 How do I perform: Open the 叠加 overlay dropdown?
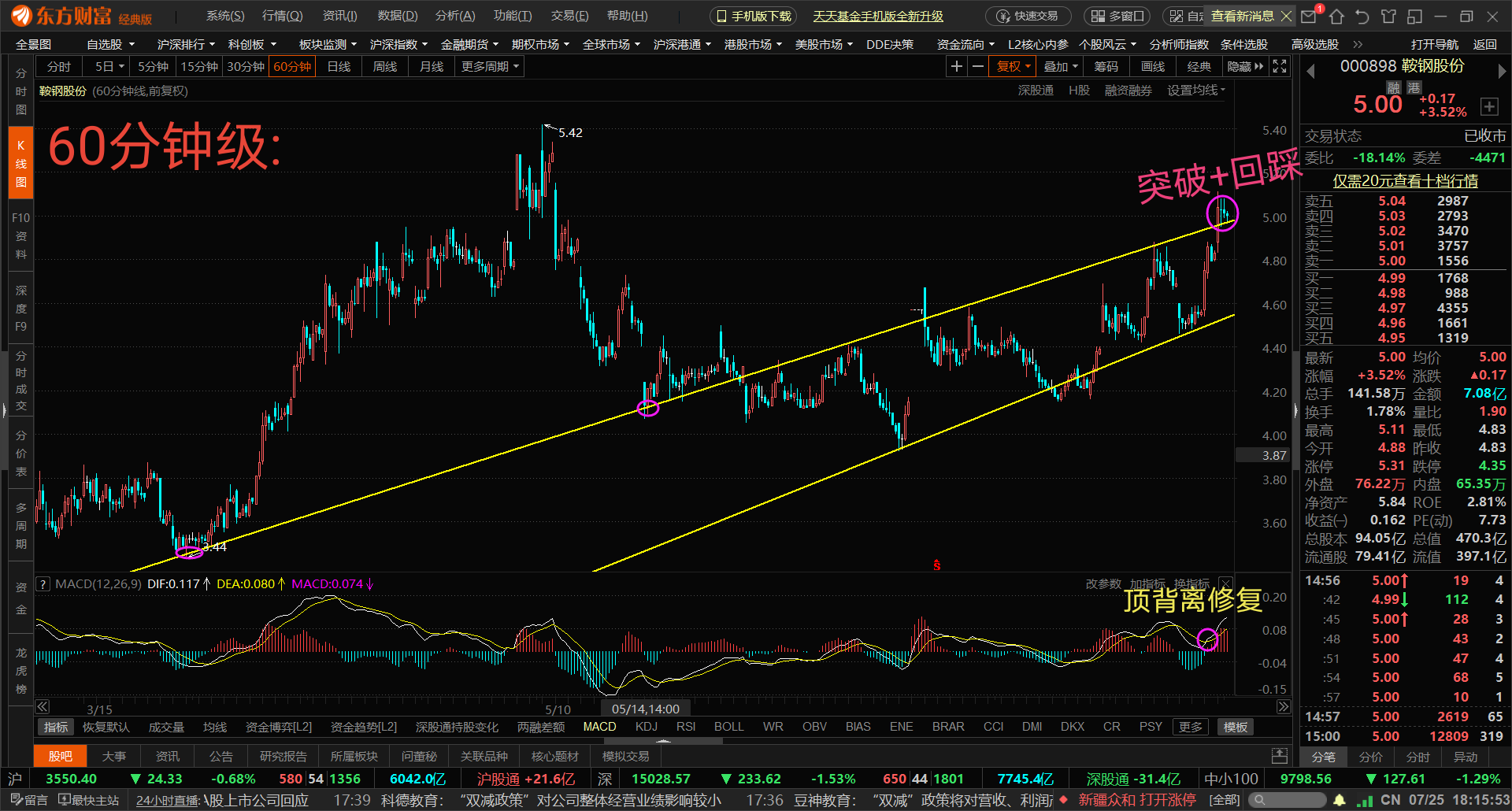click(1060, 67)
